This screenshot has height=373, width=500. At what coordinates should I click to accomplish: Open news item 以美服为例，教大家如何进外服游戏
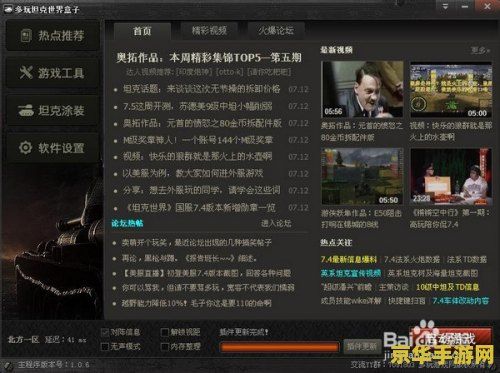[x=193, y=173]
